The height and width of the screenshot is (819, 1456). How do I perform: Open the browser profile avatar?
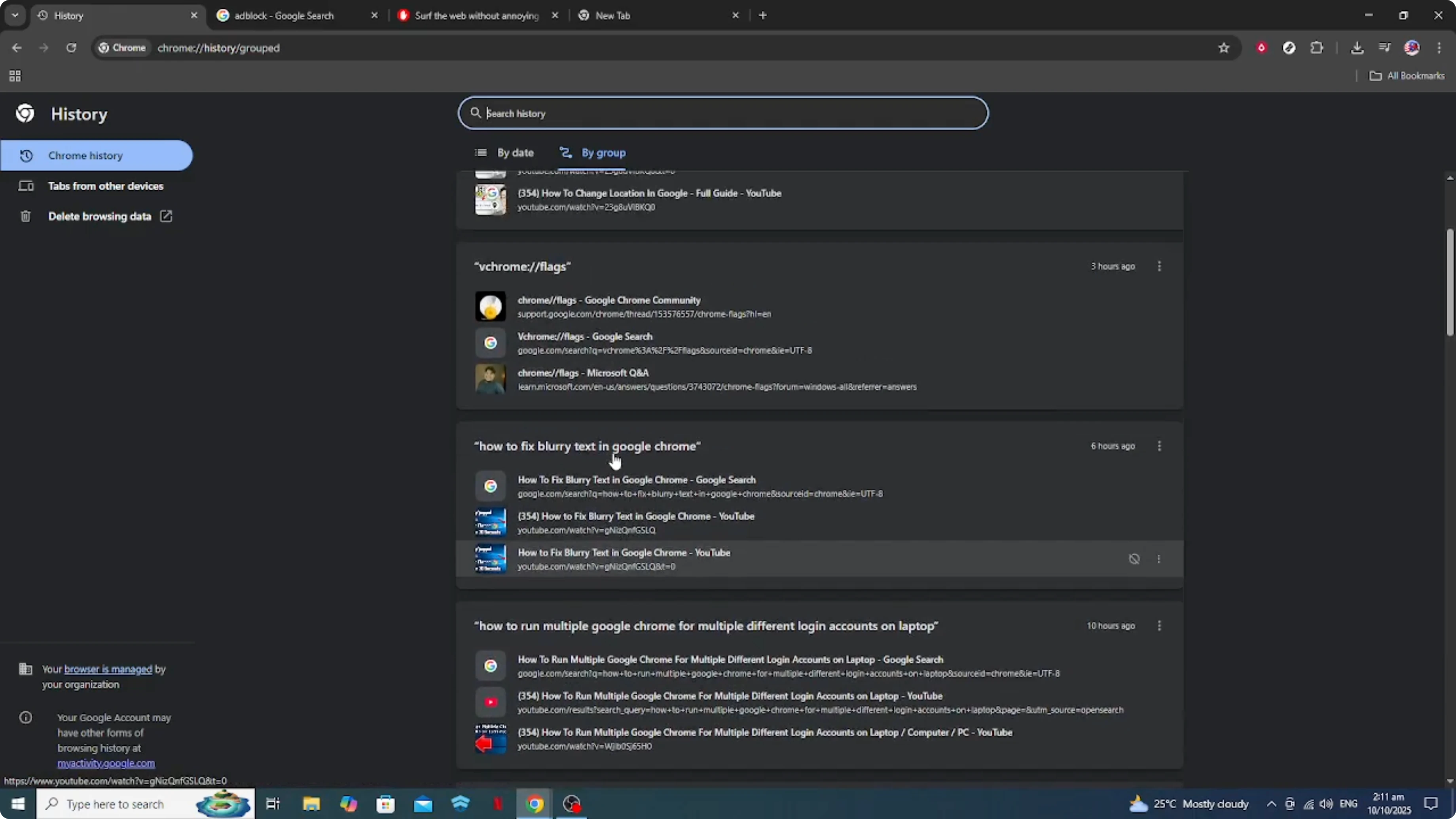pyautogui.click(x=1412, y=47)
